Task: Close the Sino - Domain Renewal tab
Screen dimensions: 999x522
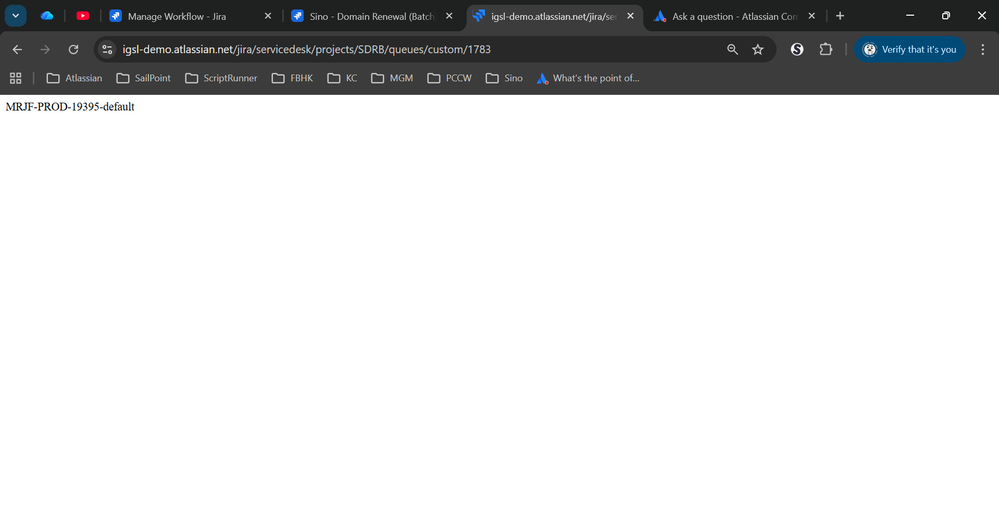Action: [x=449, y=16]
